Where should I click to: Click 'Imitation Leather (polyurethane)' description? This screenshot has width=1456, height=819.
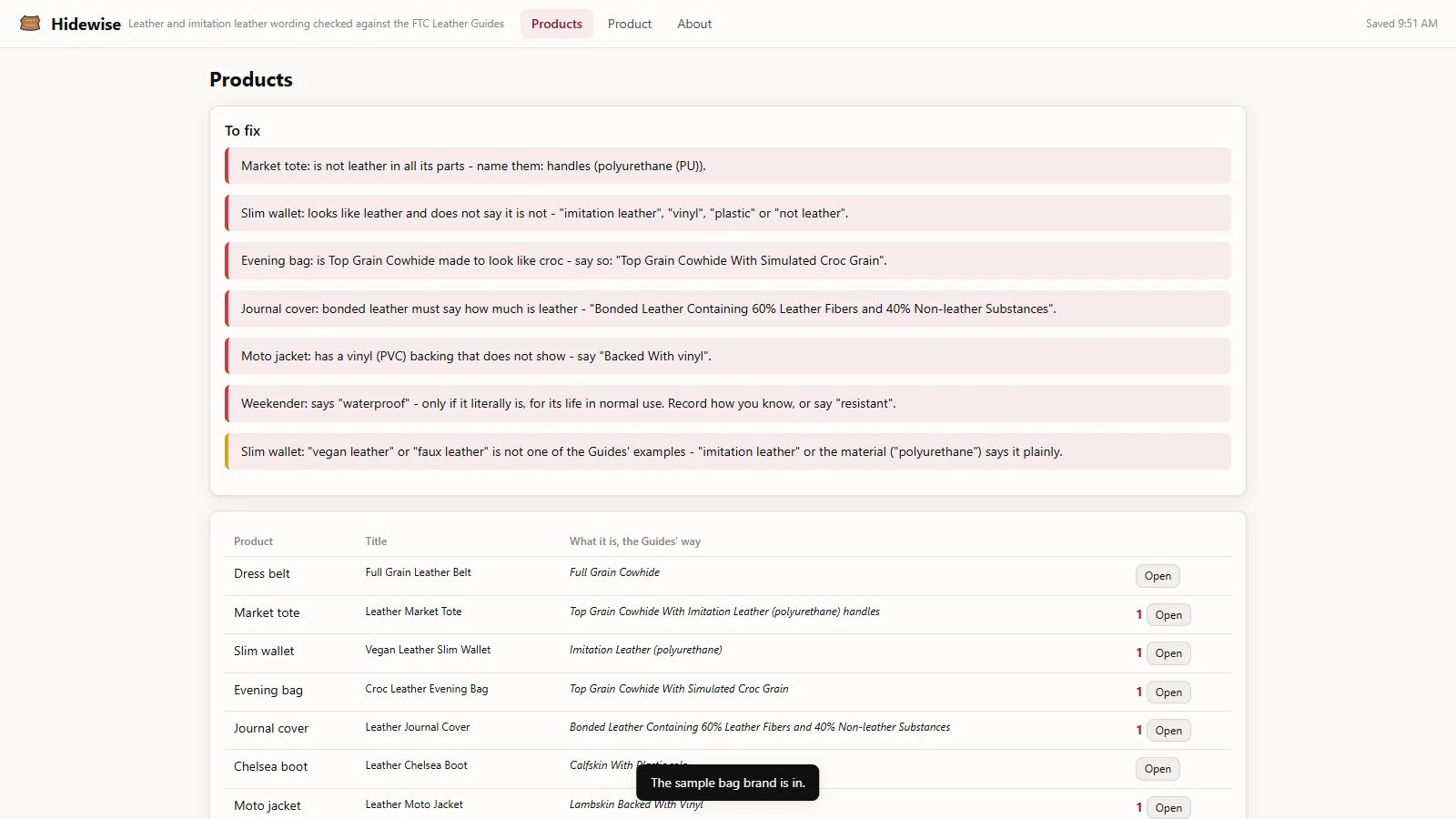[x=645, y=650]
